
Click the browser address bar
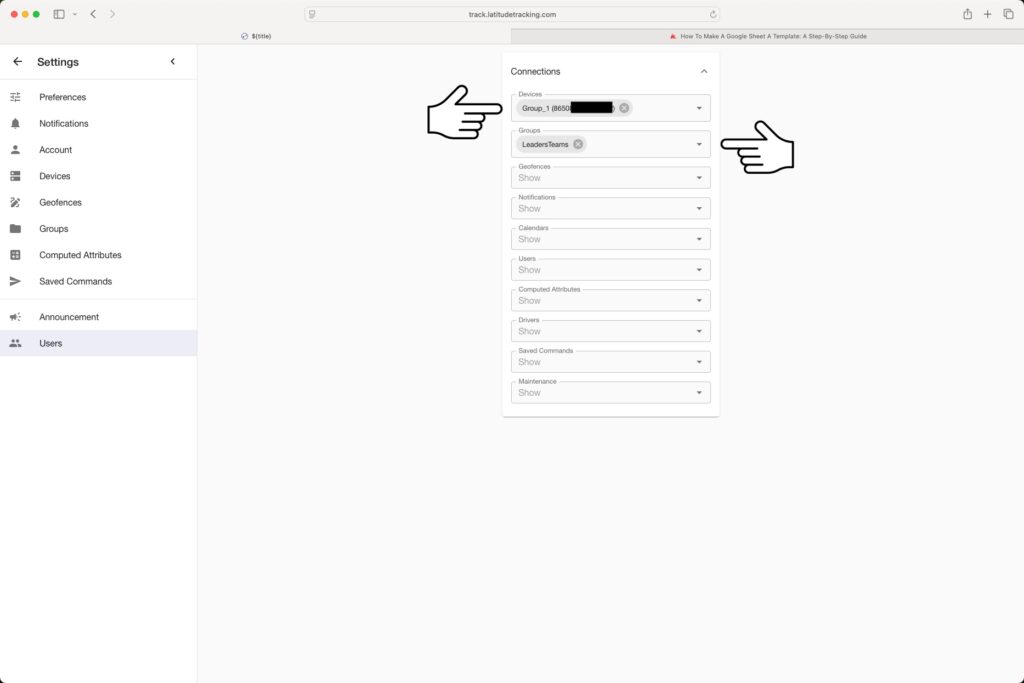click(x=512, y=14)
